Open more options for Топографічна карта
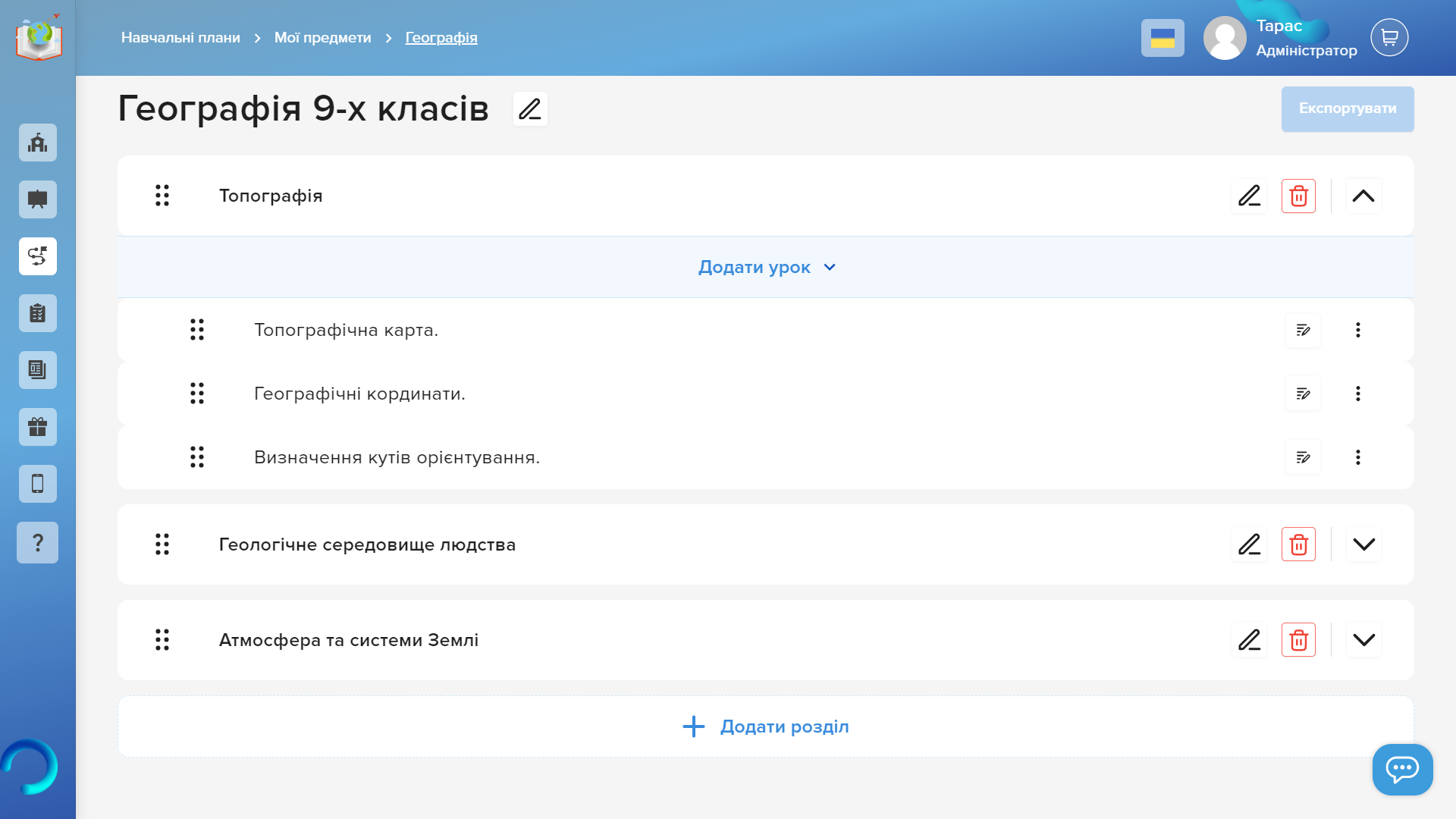The height and width of the screenshot is (819, 1456). point(1358,330)
